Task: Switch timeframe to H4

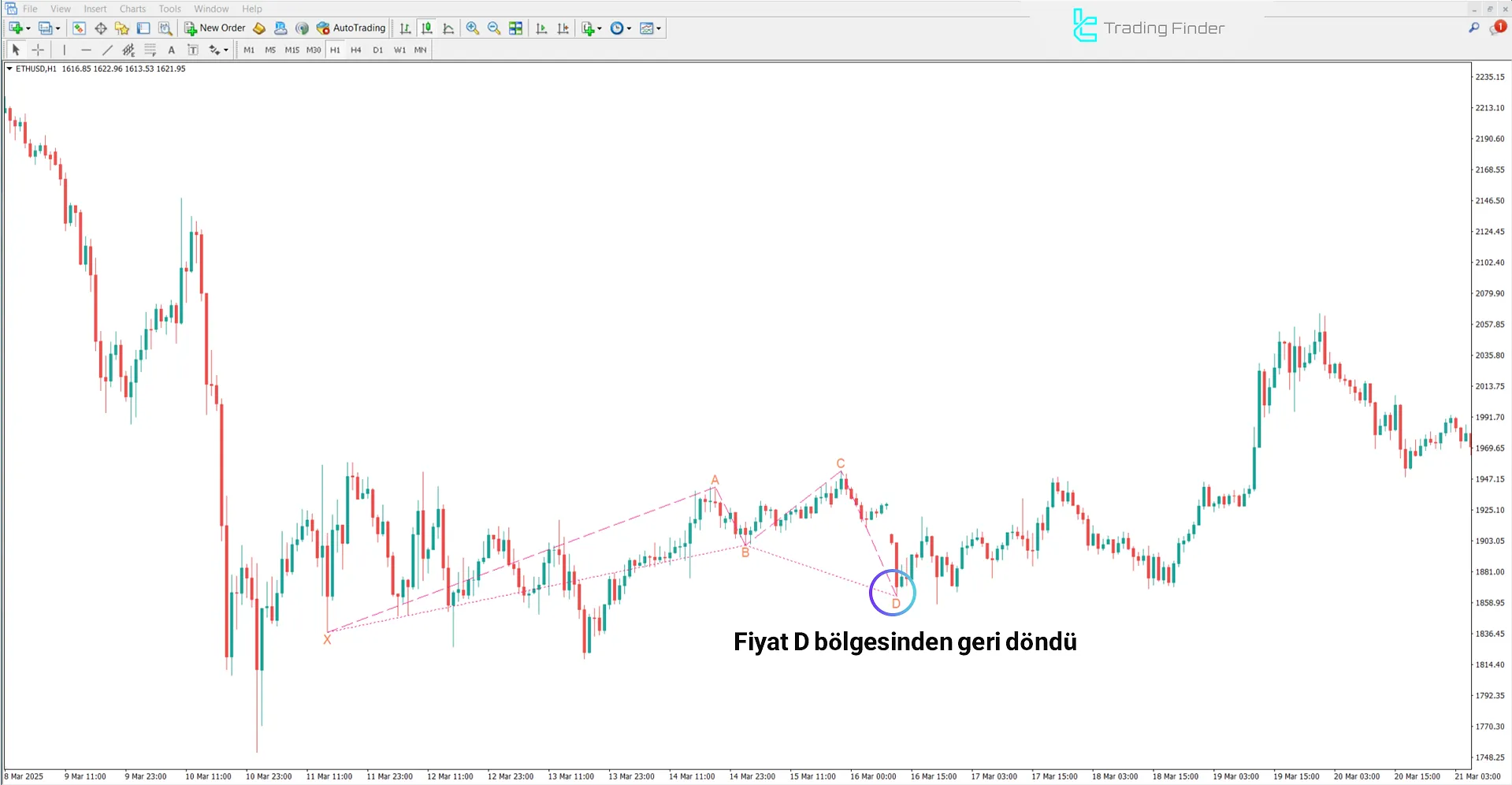Action: coord(355,50)
